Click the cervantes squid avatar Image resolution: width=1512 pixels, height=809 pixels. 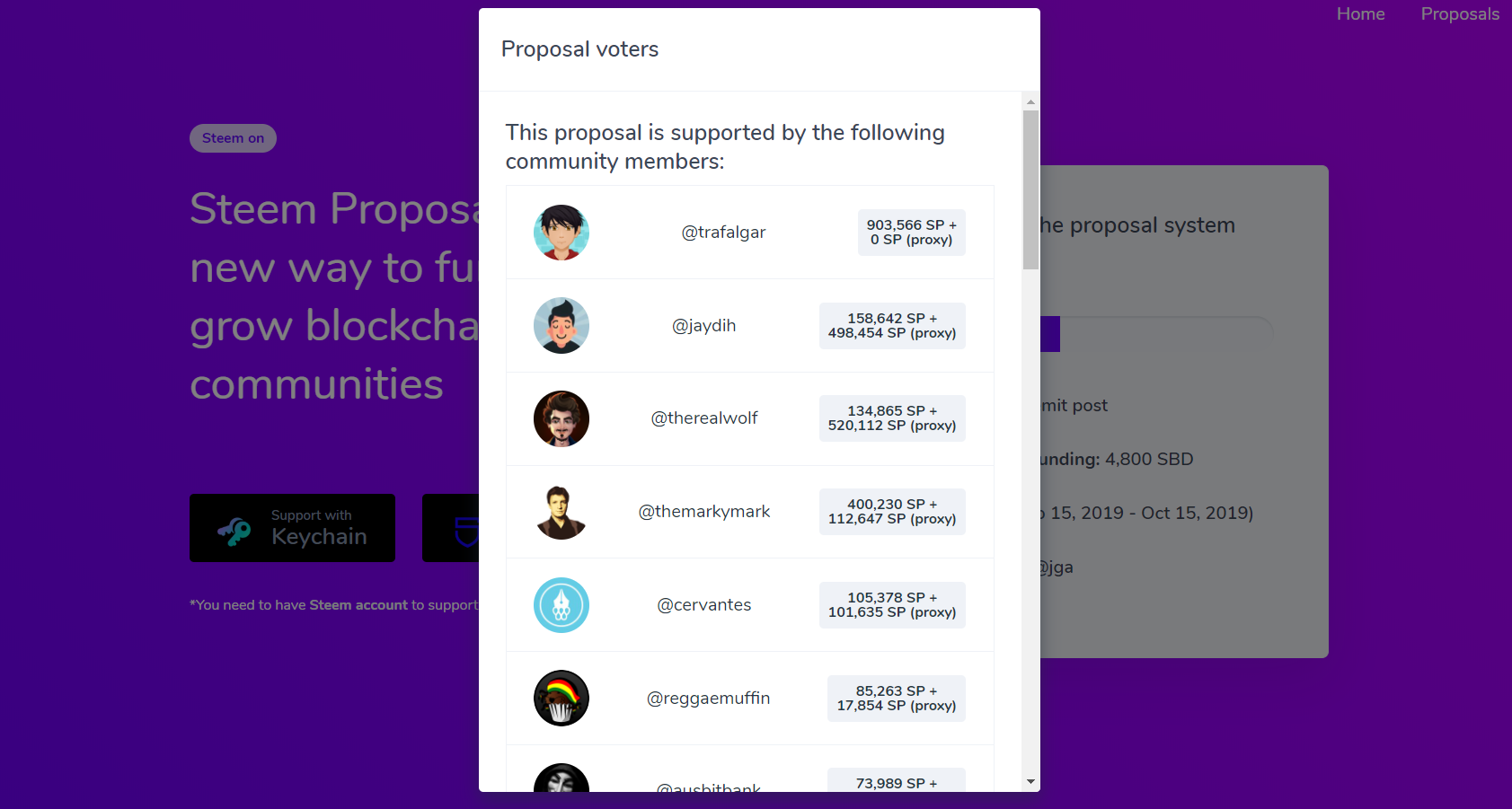tap(561, 605)
